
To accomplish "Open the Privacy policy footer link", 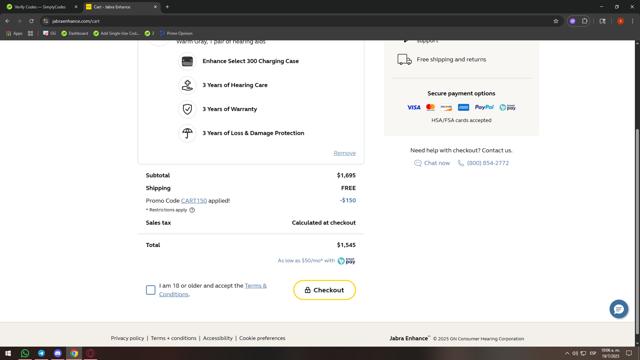I will coord(127,338).
